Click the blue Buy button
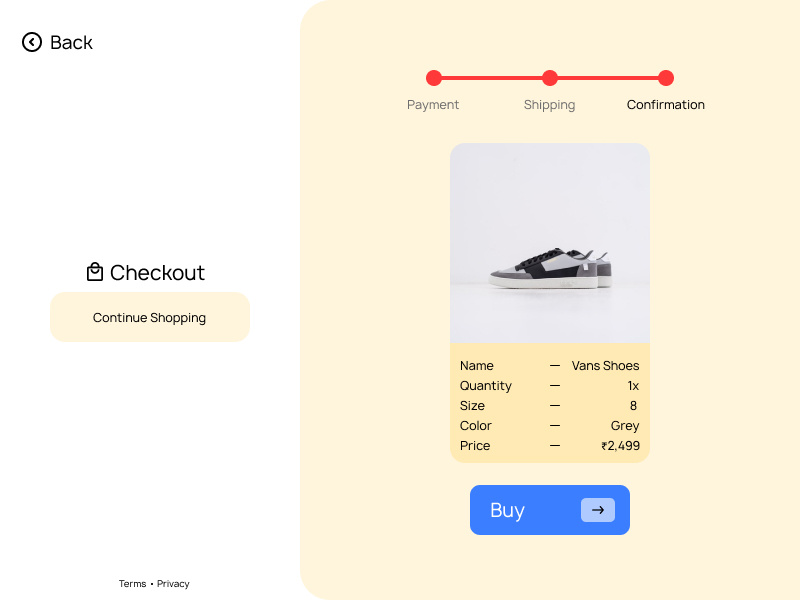The image size is (800, 600). click(550, 510)
